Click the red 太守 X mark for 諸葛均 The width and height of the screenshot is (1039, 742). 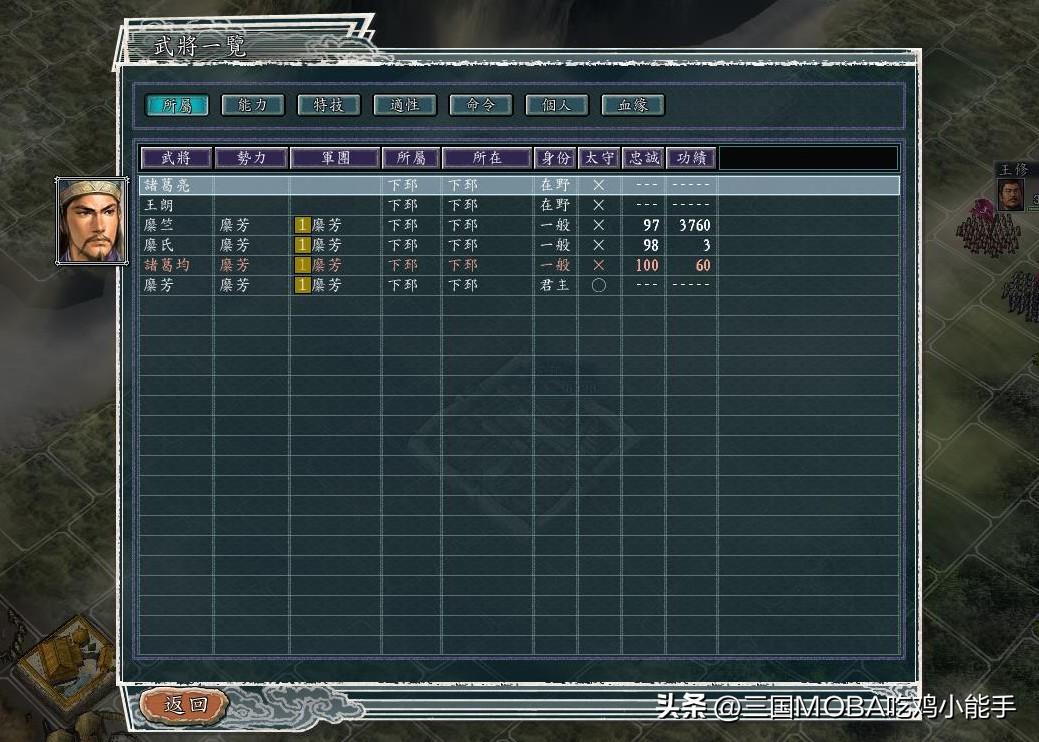[x=599, y=265]
